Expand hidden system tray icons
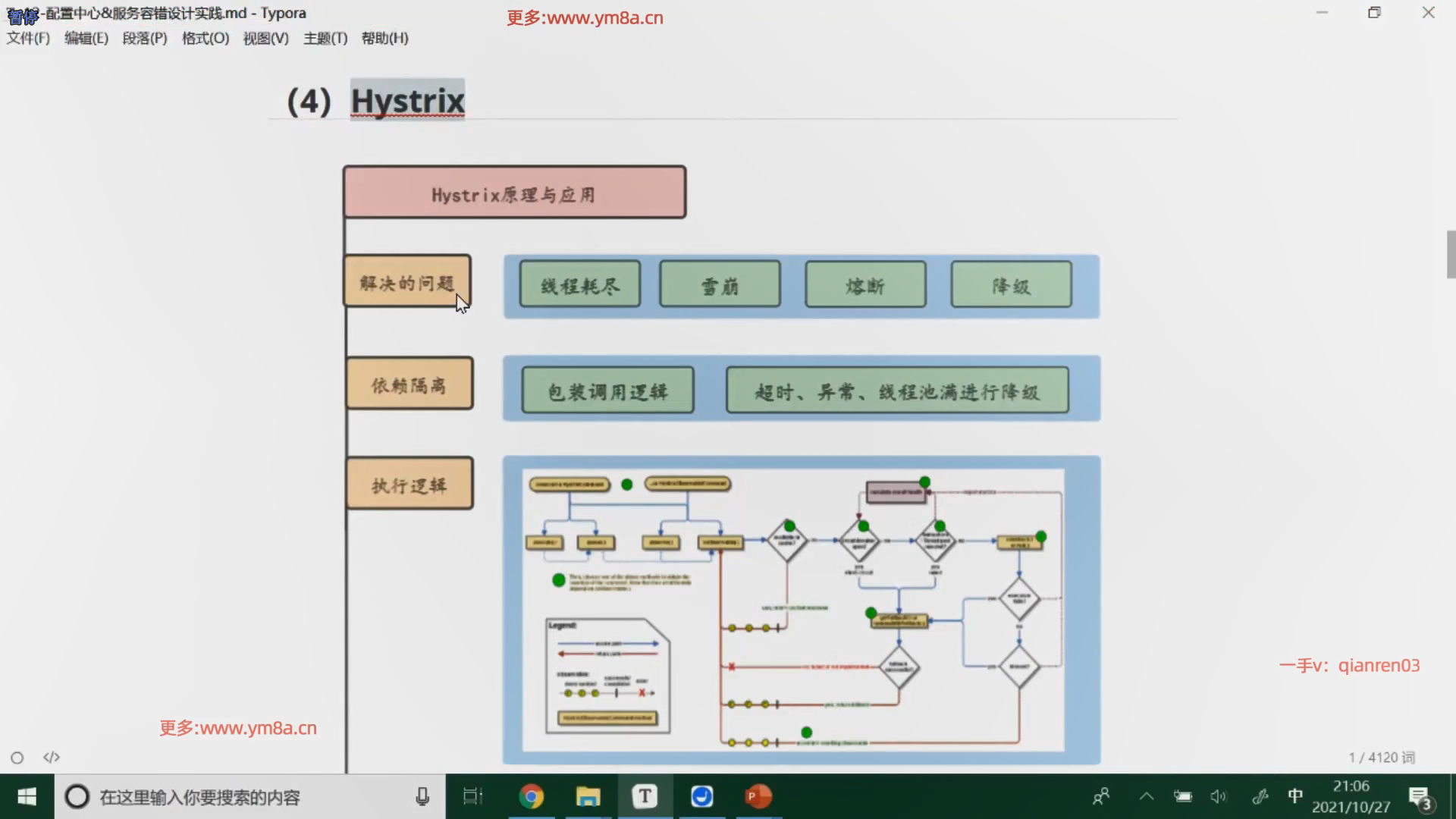Image resolution: width=1456 pixels, height=819 pixels. coord(1147,796)
